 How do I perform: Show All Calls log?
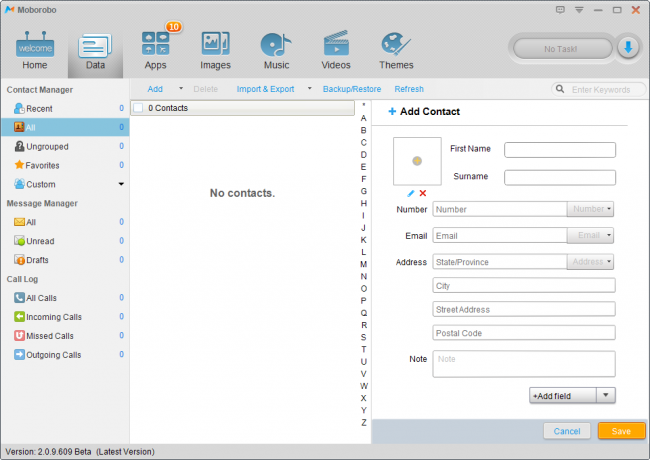[x=65, y=298]
